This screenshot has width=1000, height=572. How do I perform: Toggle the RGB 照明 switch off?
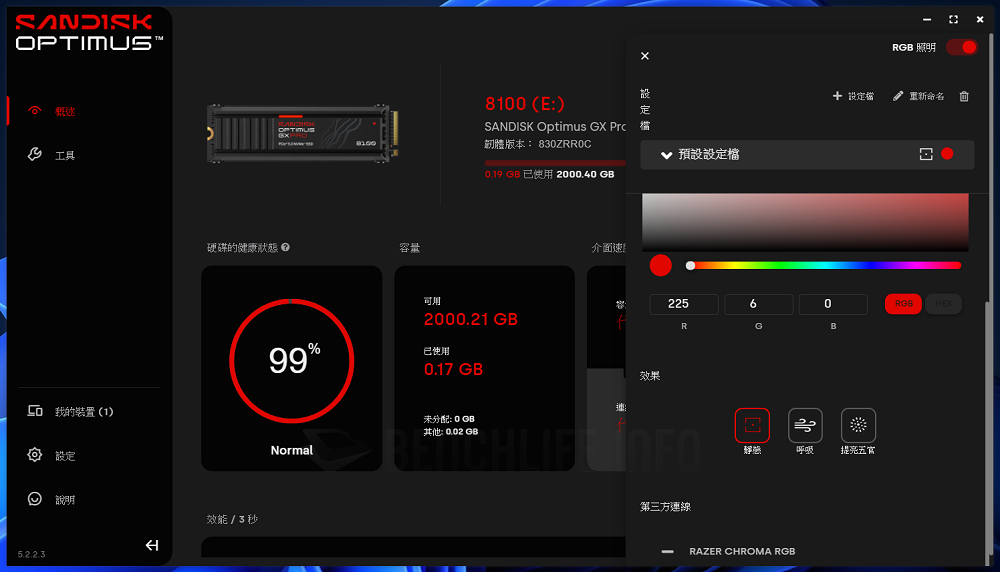pos(962,47)
